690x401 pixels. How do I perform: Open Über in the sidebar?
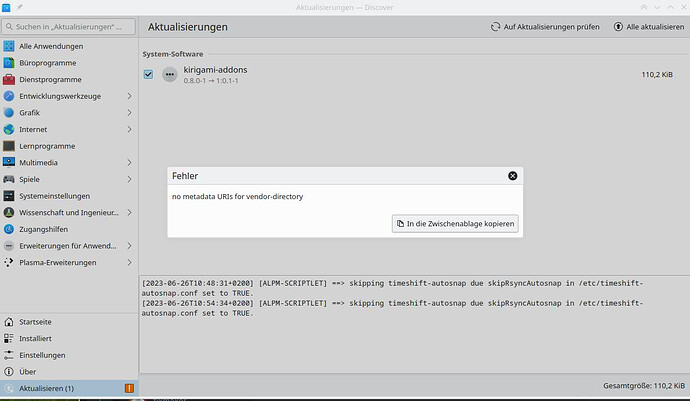69,372
